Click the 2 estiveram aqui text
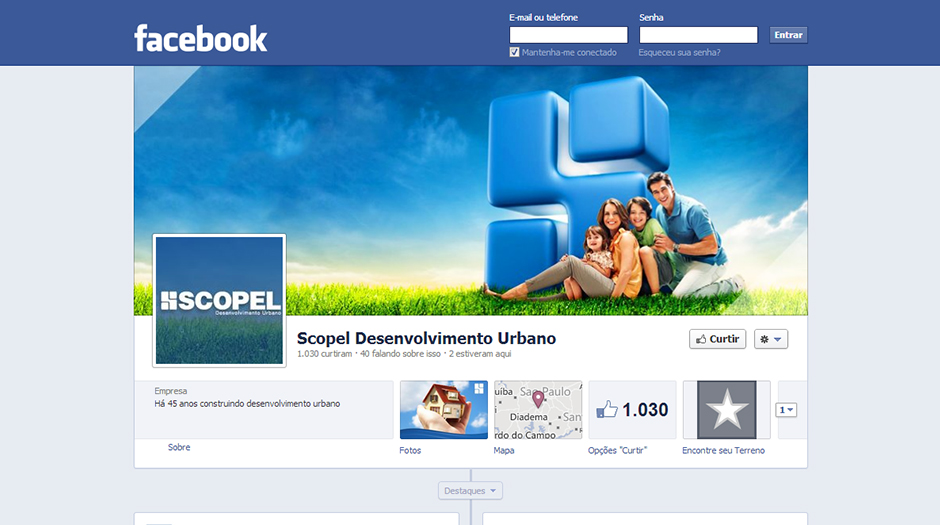Viewport: 940px width, 525px height. click(480, 354)
